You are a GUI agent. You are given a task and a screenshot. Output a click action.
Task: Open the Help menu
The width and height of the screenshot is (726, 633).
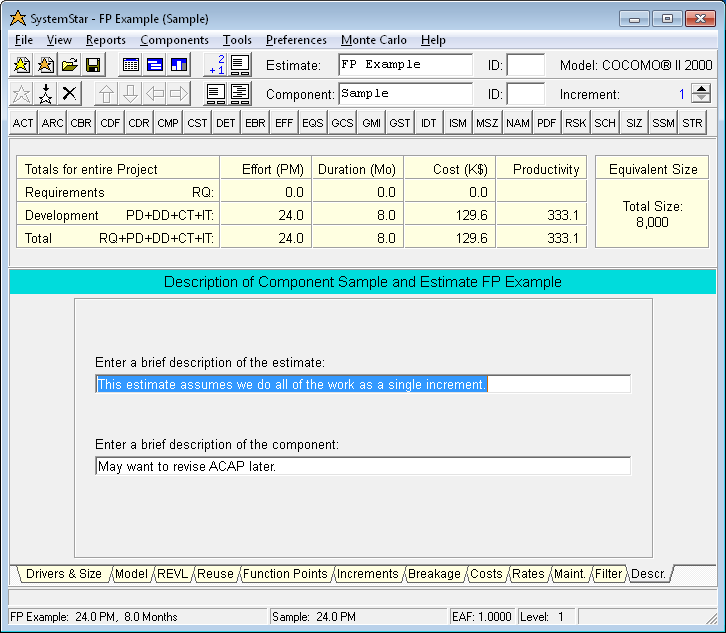(433, 40)
